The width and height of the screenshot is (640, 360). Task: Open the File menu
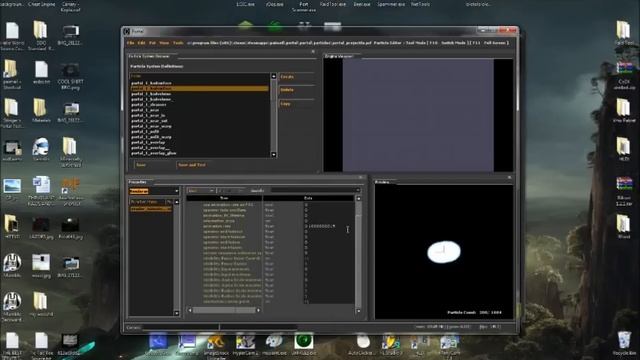tap(131, 43)
